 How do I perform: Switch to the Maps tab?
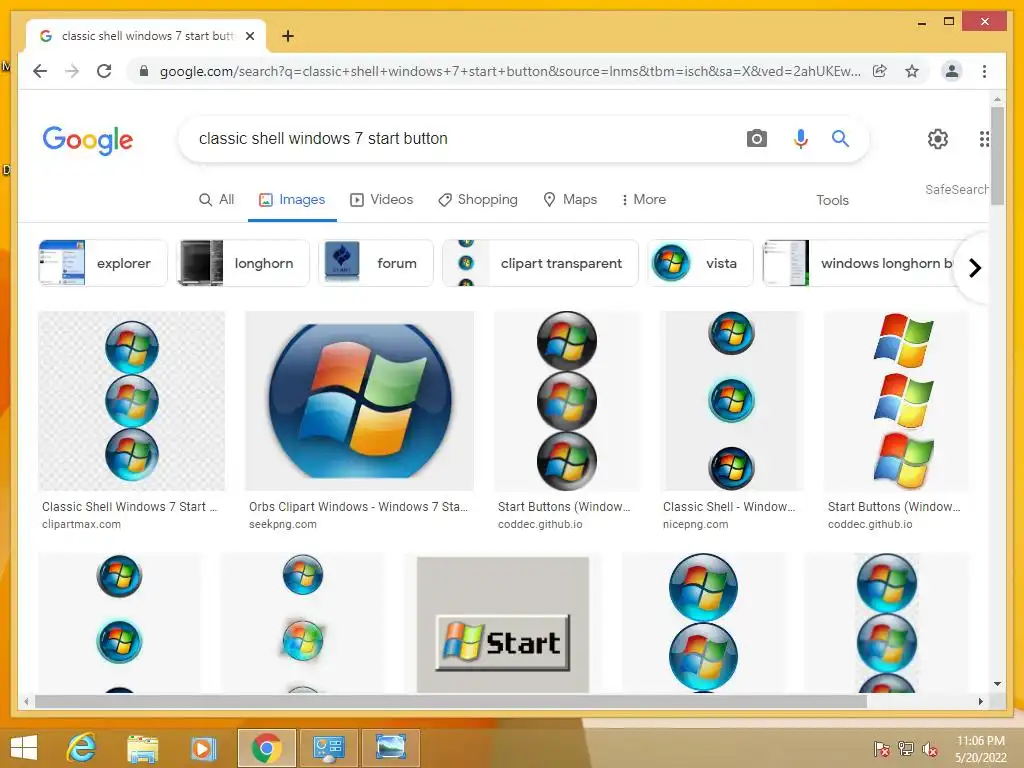coord(570,199)
